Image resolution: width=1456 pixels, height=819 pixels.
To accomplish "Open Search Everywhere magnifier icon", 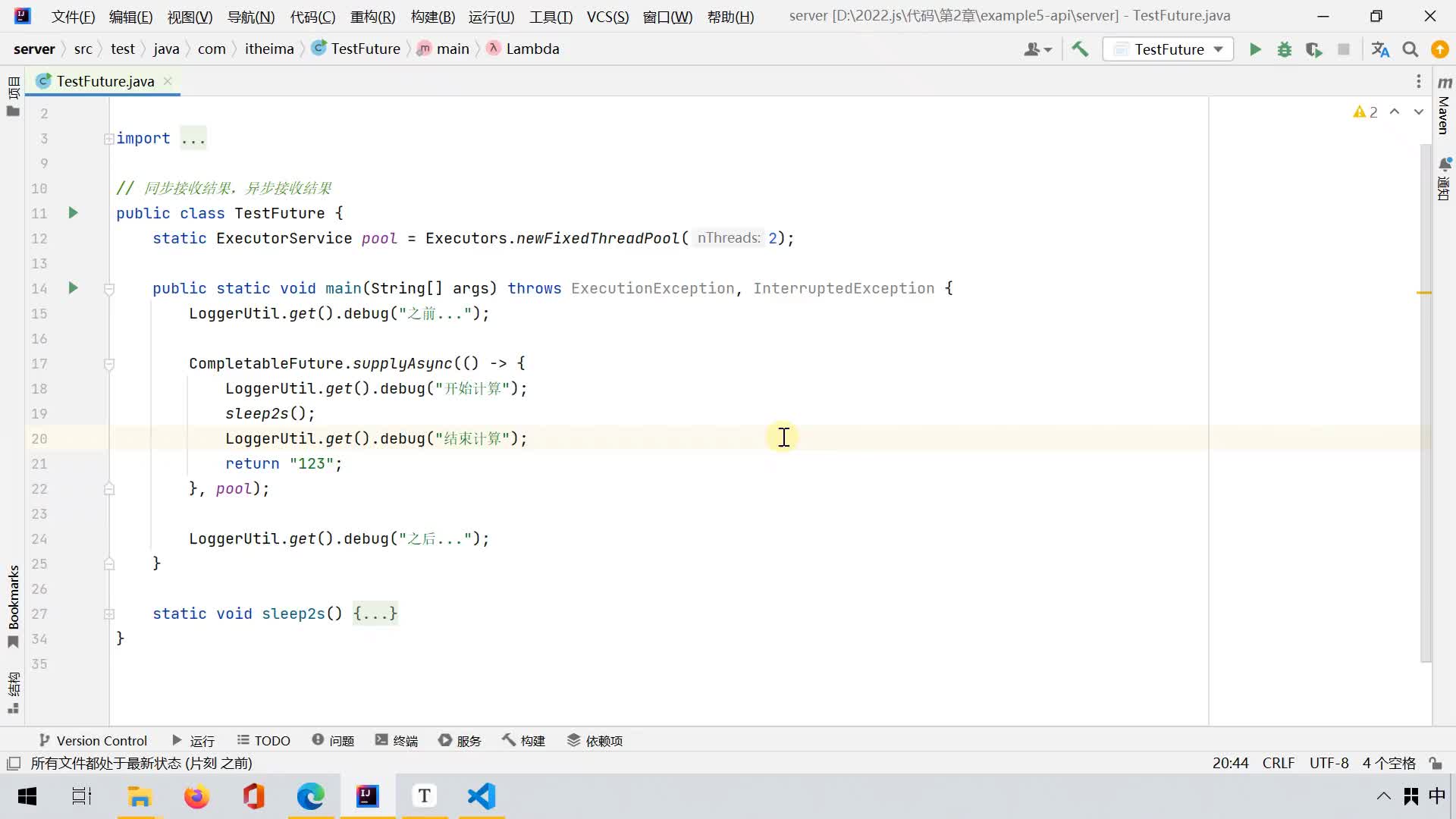I will point(1410,49).
